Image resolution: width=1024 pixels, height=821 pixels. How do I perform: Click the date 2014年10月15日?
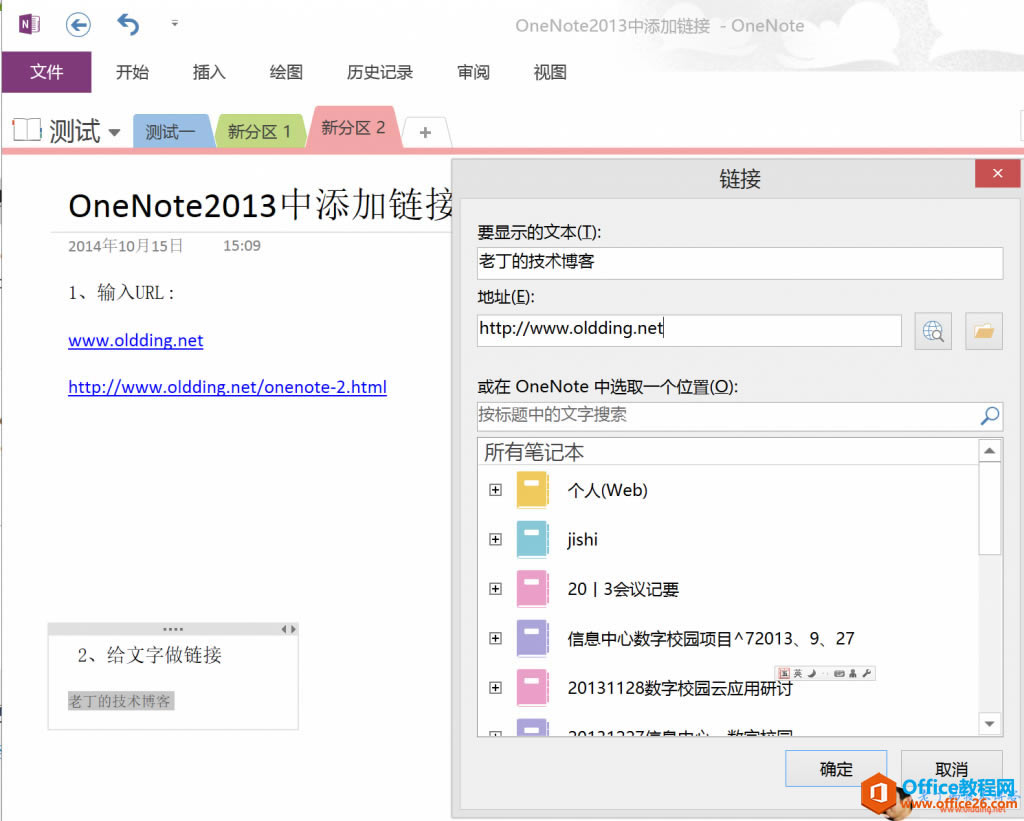[125, 246]
